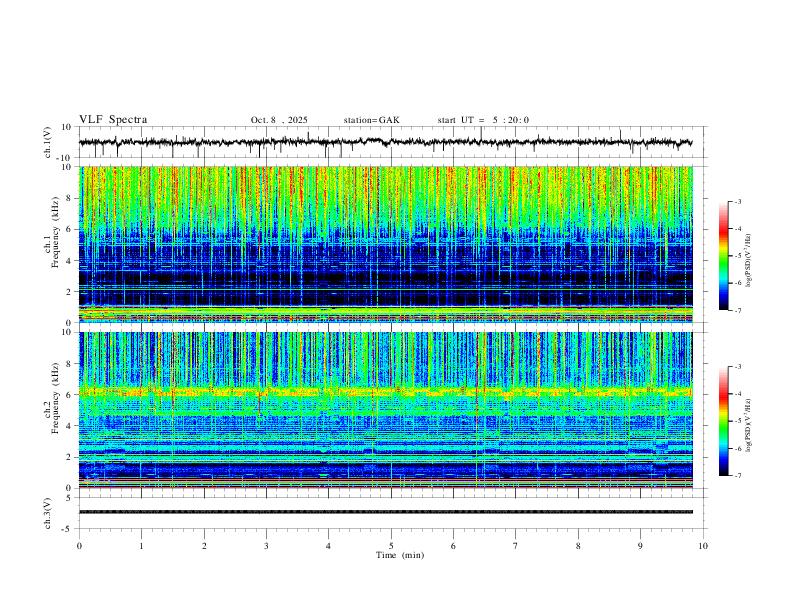Click the ch.2 Frequency (kHz) axis label
The image size is (792, 612).
52,398
